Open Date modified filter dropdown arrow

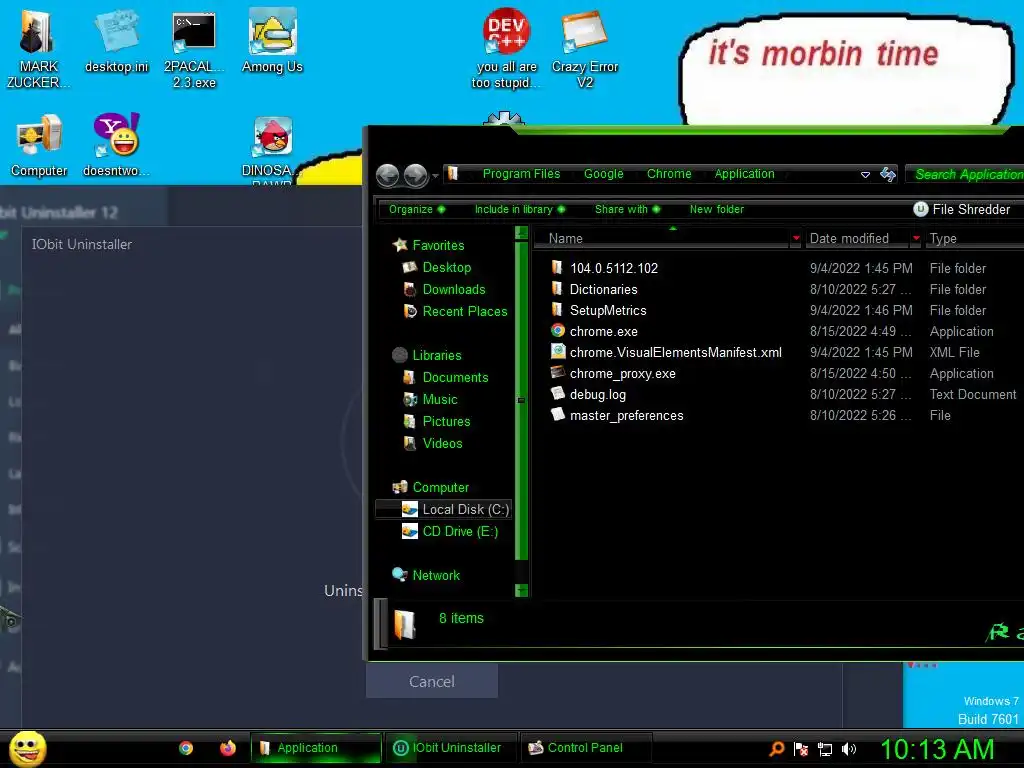916,238
